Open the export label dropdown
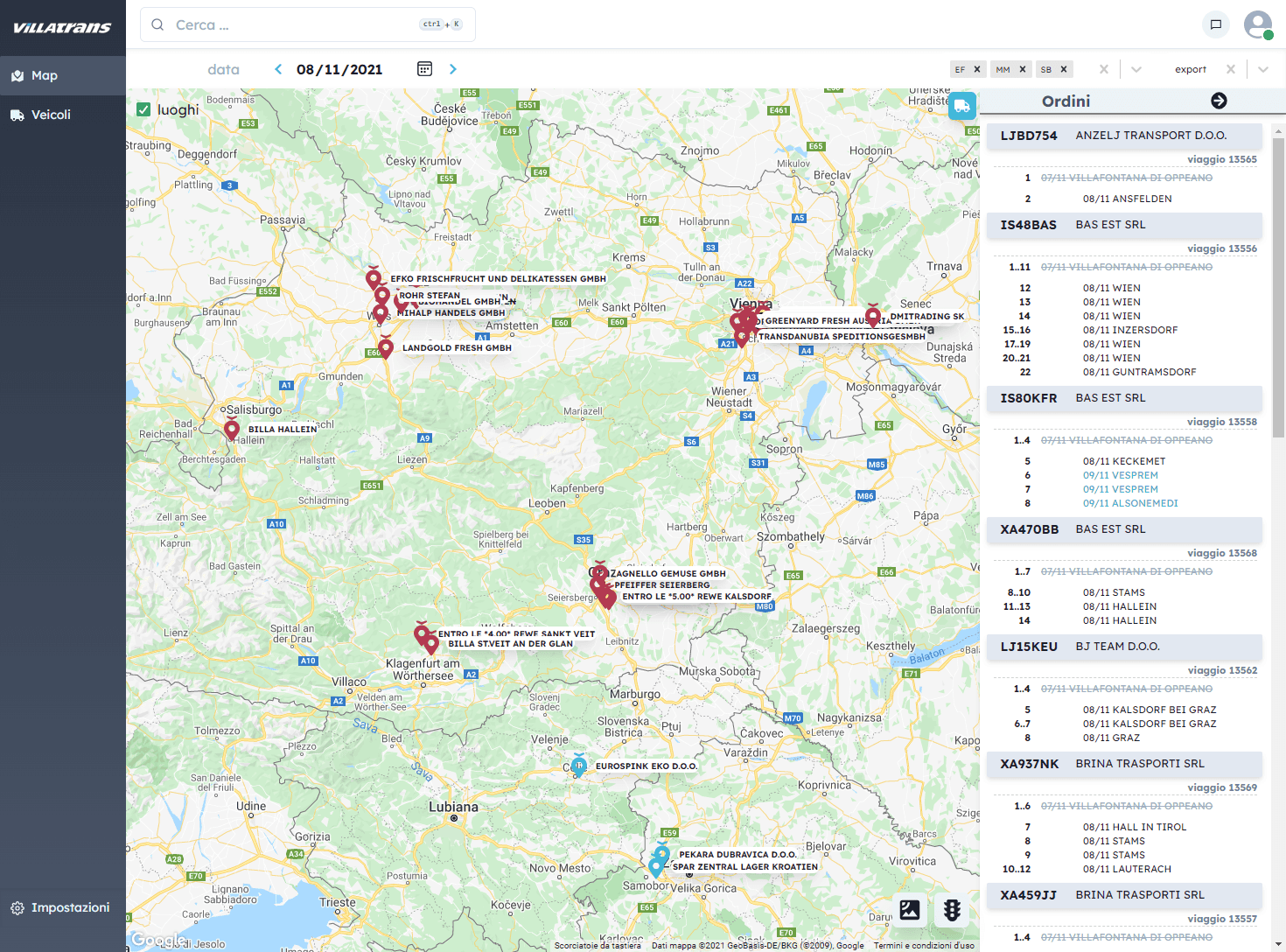 1191,69
